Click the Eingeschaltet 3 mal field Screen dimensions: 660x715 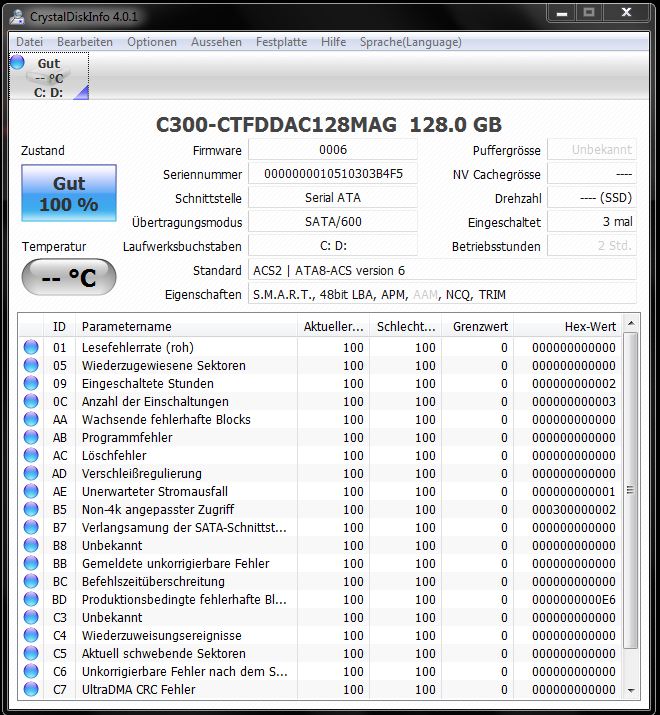pyautogui.click(x=592, y=222)
